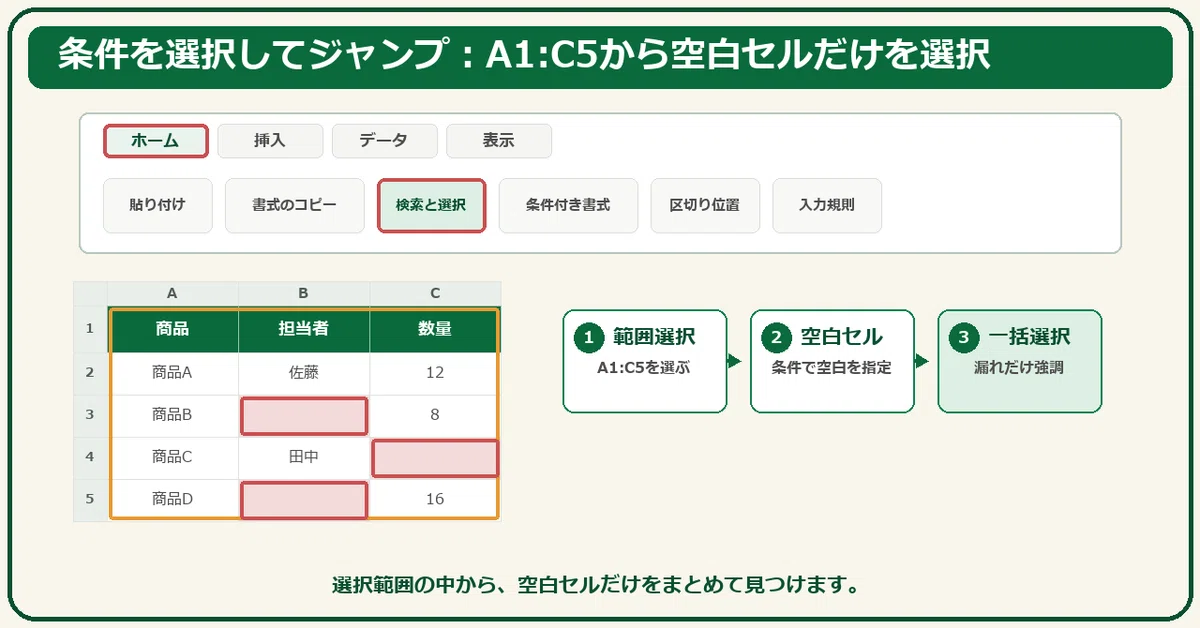Click cell 佐藤
This screenshot has height=628, width=1200.
coord(304,373)
